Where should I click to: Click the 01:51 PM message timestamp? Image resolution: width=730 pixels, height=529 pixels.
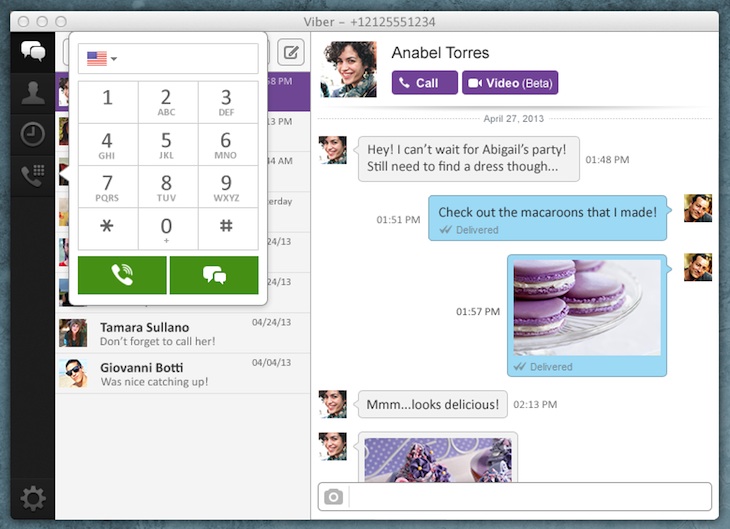click(x=398, y=219)
